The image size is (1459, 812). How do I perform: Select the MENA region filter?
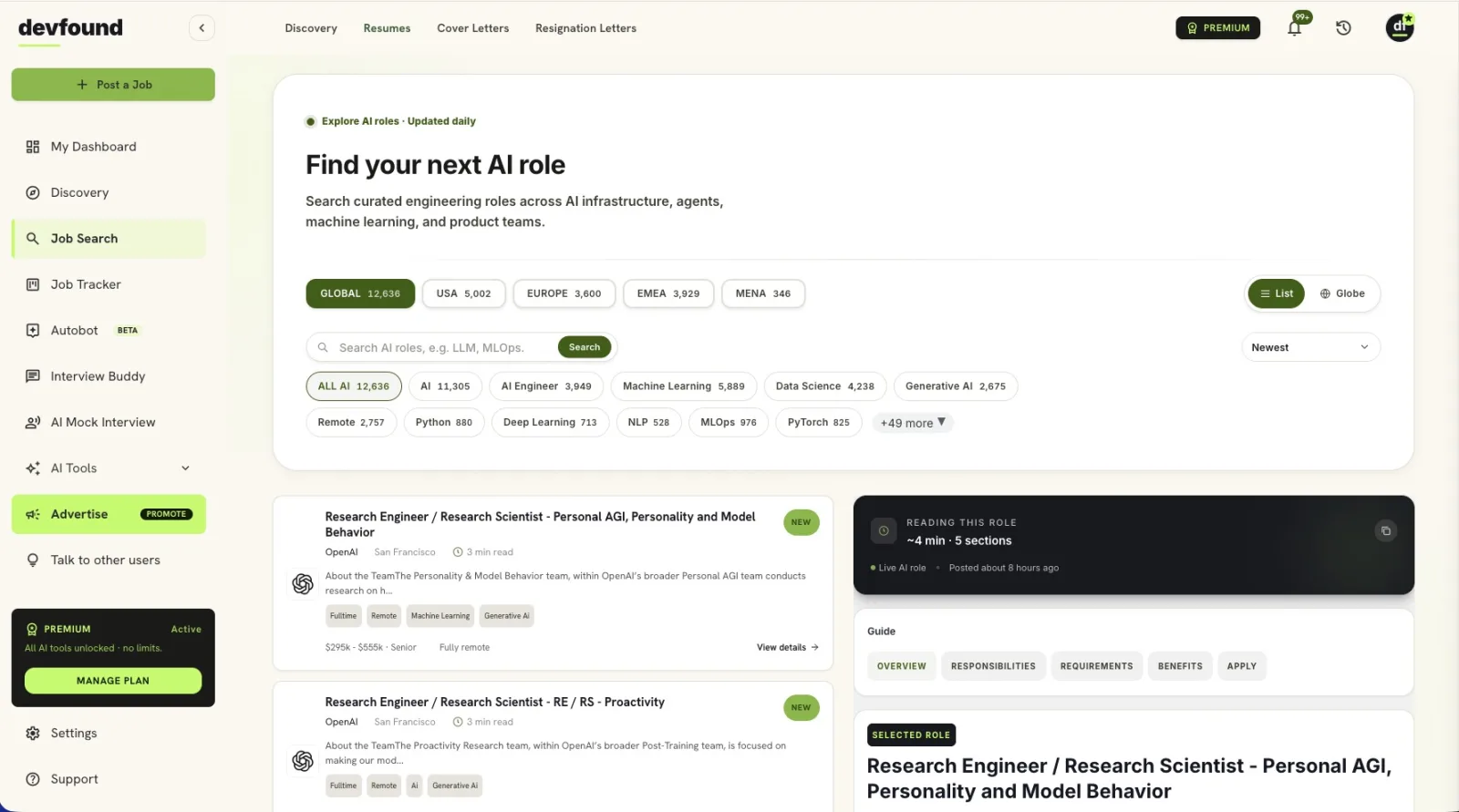[763, 293]
